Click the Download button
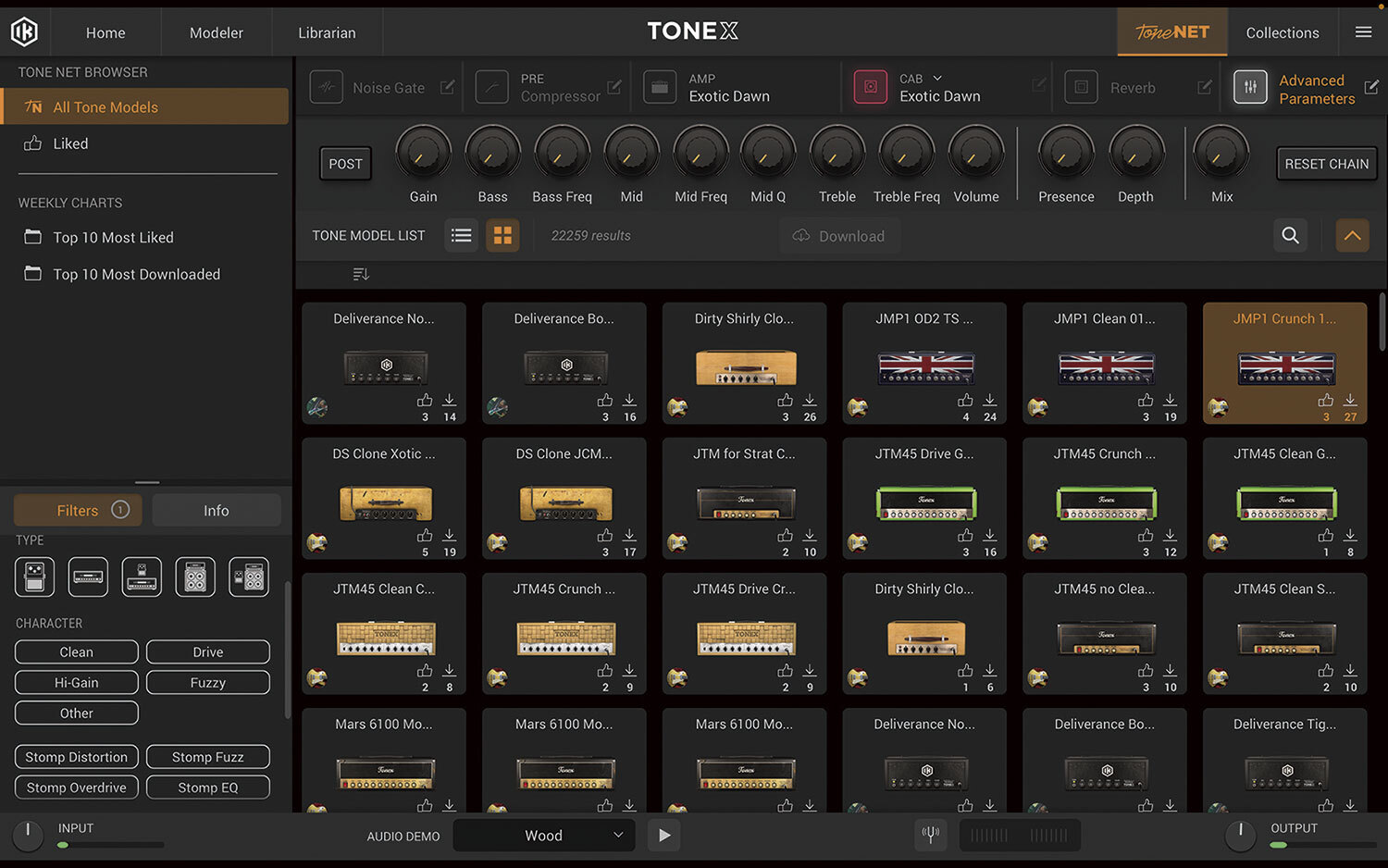This screenshot has width=1388, height=868. click(x=839, y=236)
